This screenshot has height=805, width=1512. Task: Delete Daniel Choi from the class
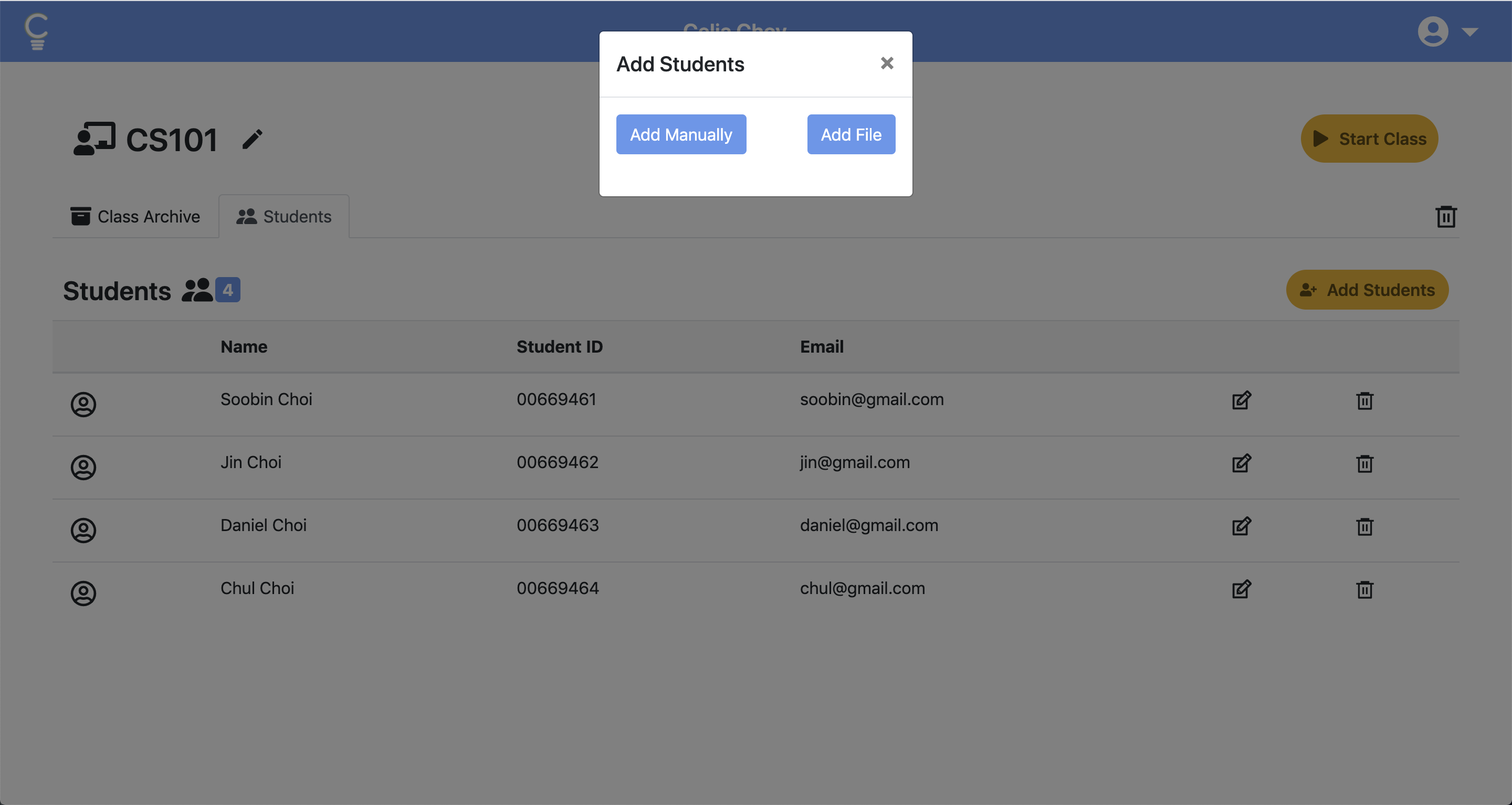click(x=1364, y=526)
